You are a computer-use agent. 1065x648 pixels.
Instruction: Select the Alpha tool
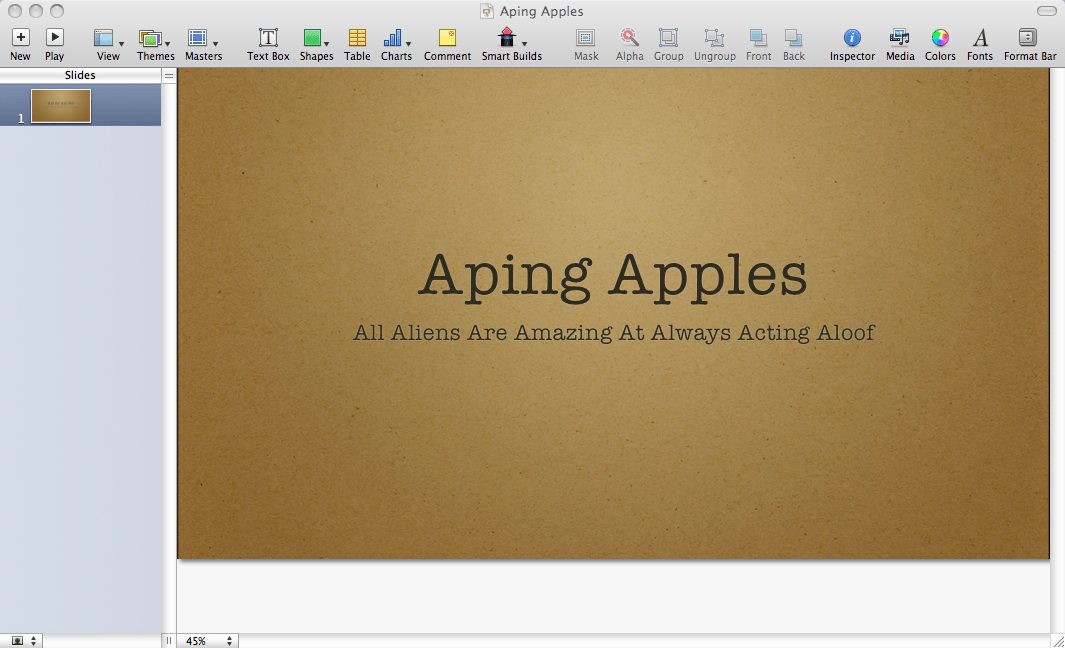[x=629, y=40]
